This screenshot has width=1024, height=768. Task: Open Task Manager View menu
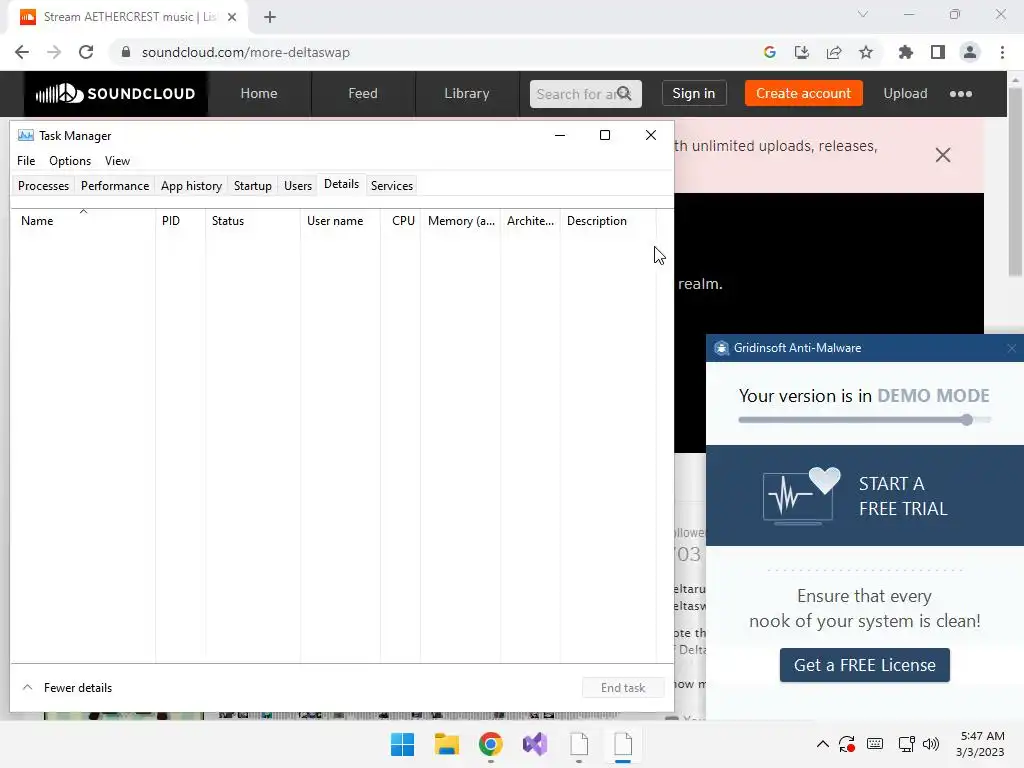coord(118,161)
